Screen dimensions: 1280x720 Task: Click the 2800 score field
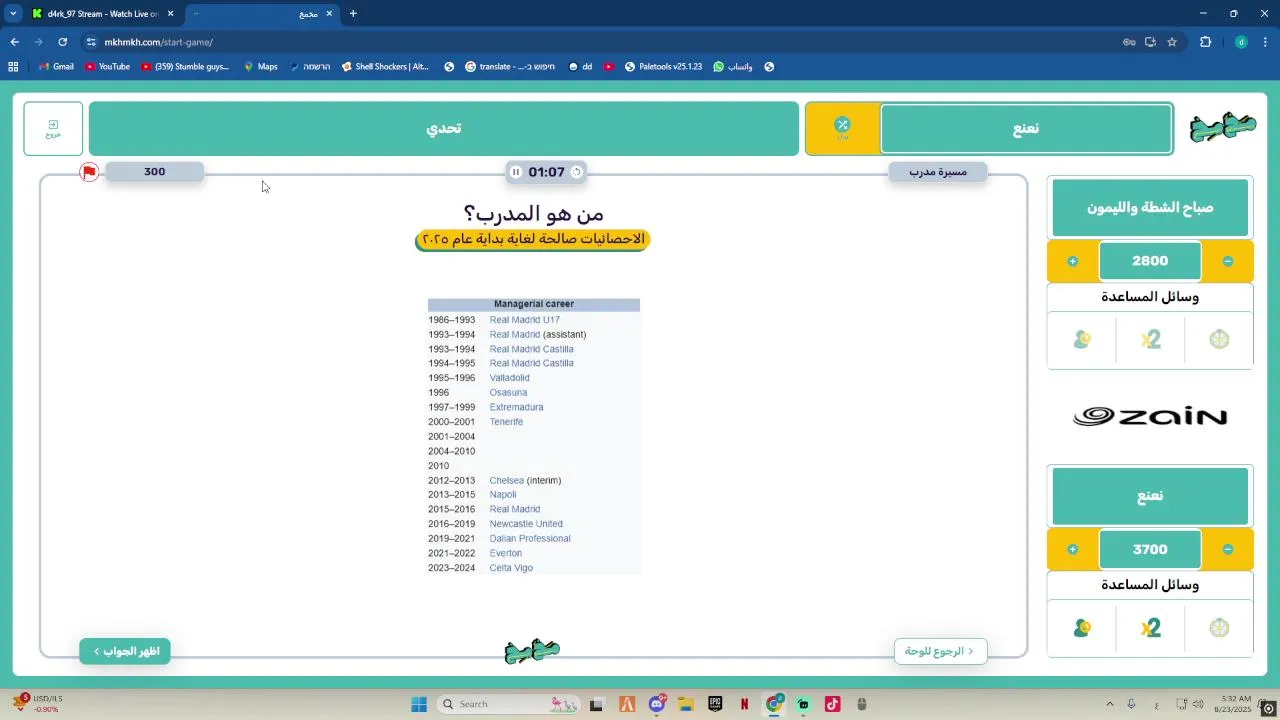point(1150,261)
